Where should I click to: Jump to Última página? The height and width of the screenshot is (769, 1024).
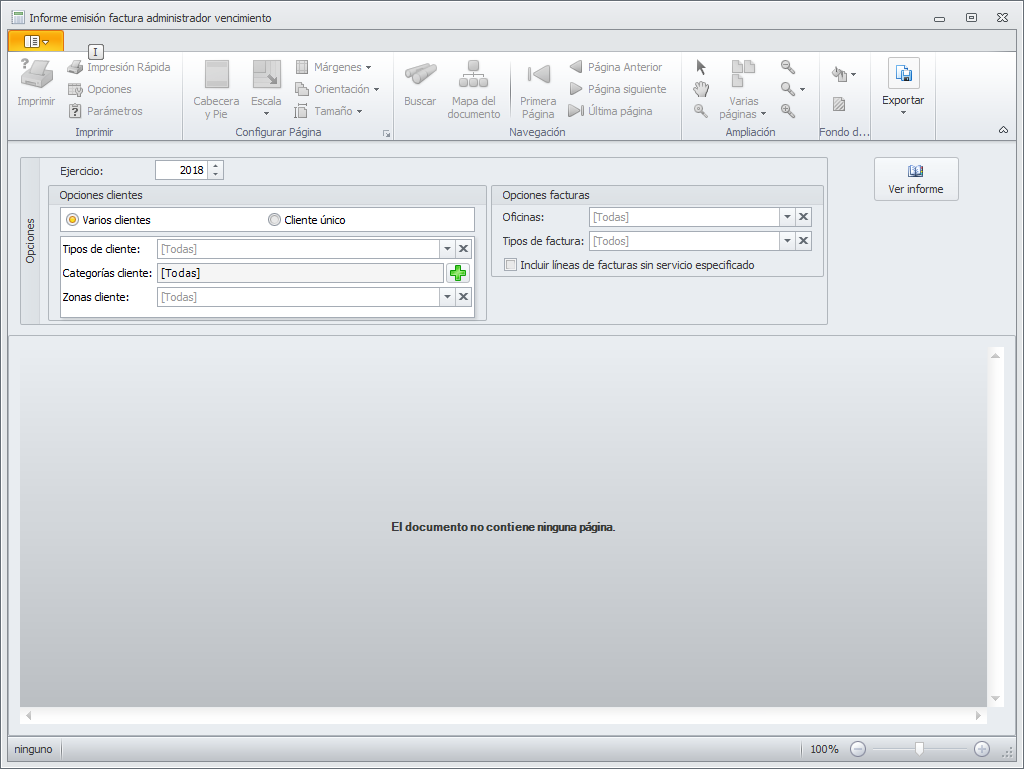pyautogui.click(x=611, y=111)
